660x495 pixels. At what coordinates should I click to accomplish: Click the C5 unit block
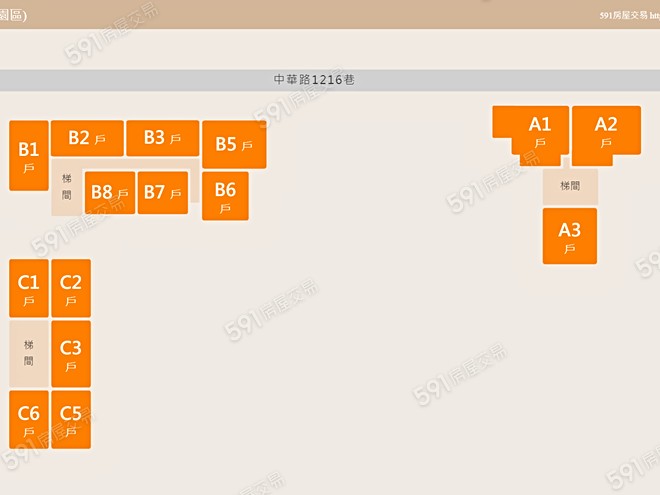click(71, 418)
